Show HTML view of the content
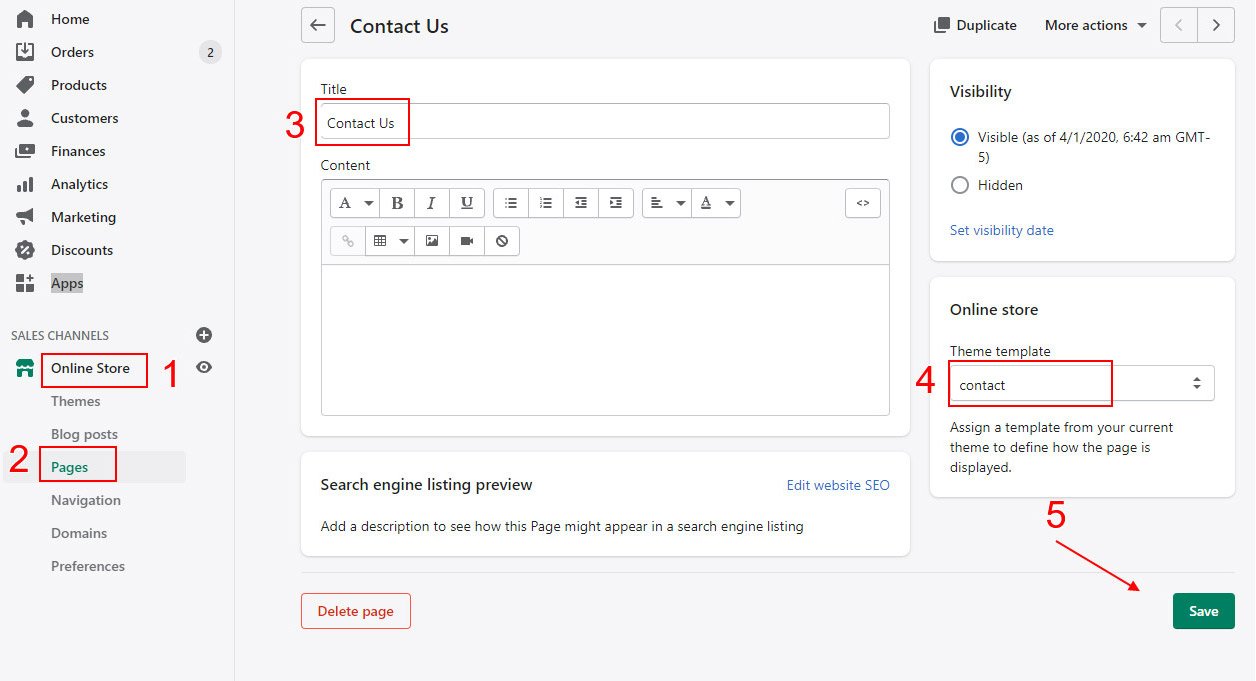 pos(862,203)
